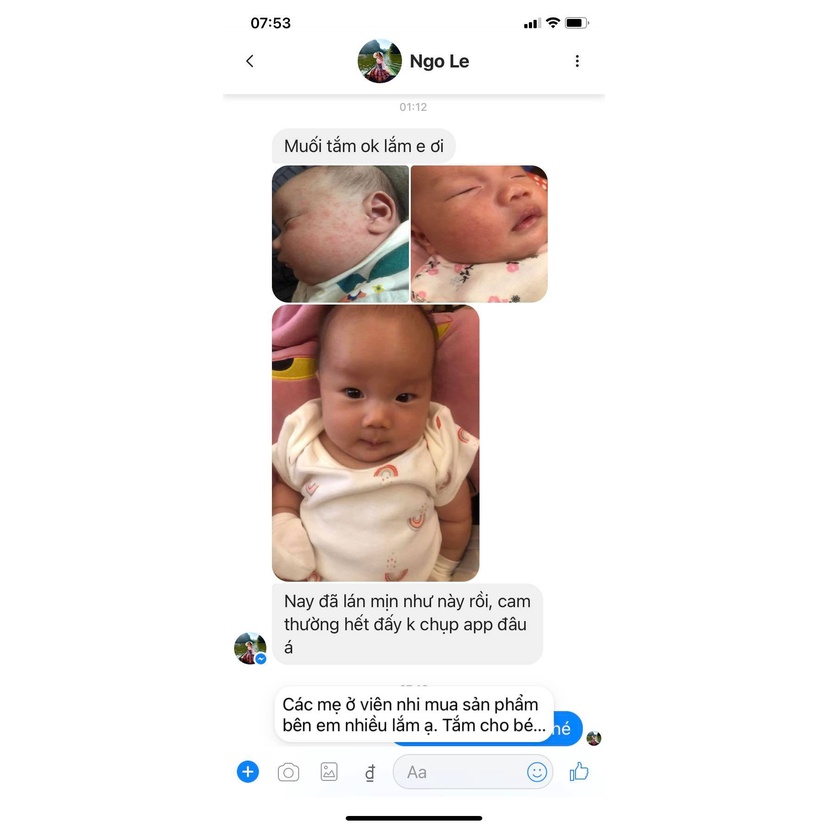The height and width of the screenshot is (828, 828).
Task: Tap the back arrow icon
Action: 250,61
